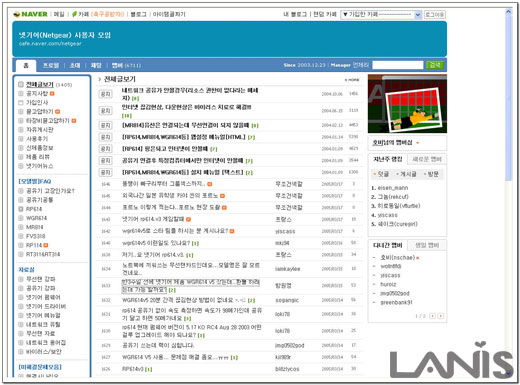Open the 초대 tab
Viewport: 520px width, 385px height.
click(75, 65)
